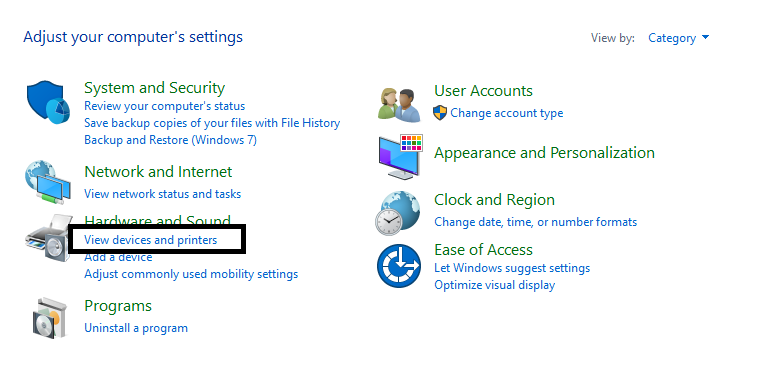Open Adjust commonly used mobility settings

click(x=191, y=274)
